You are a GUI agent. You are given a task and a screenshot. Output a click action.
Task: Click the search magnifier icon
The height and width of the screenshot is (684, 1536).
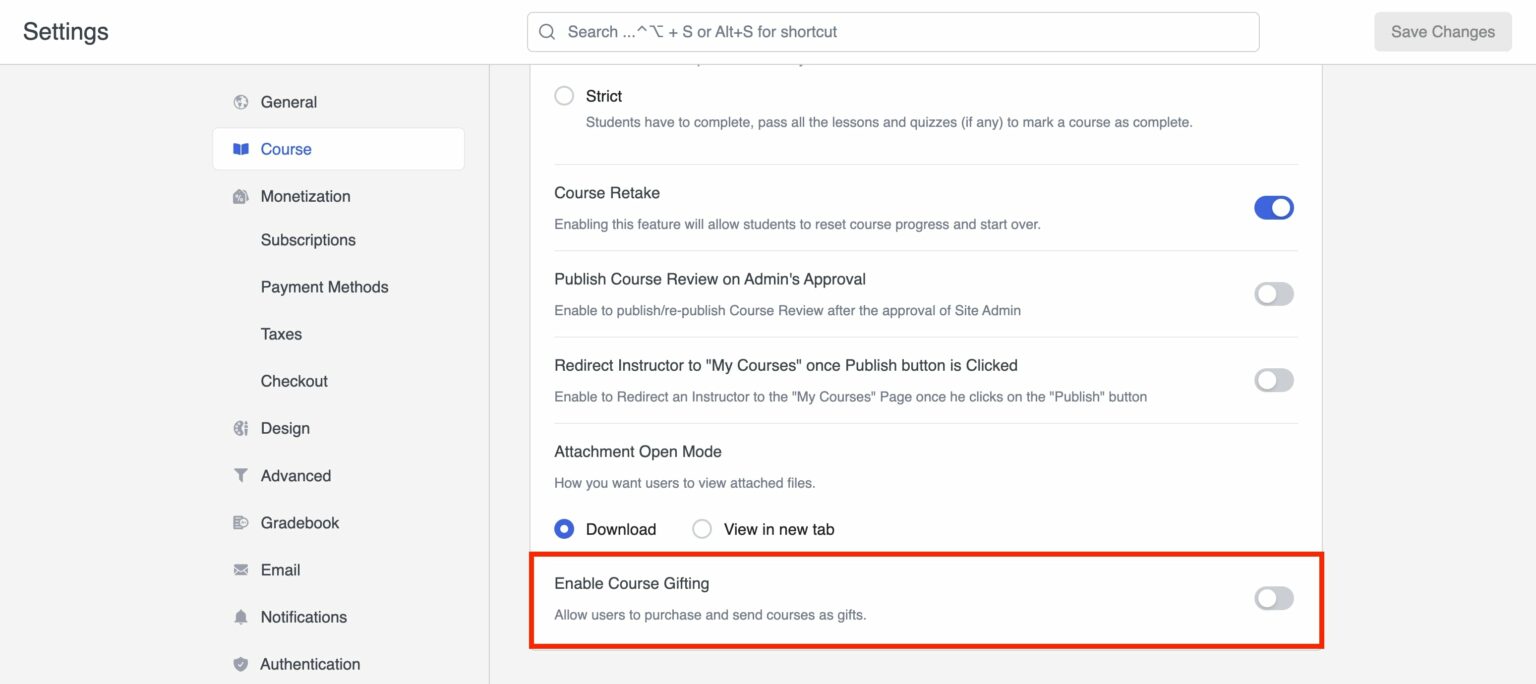[x=547, y=32]
